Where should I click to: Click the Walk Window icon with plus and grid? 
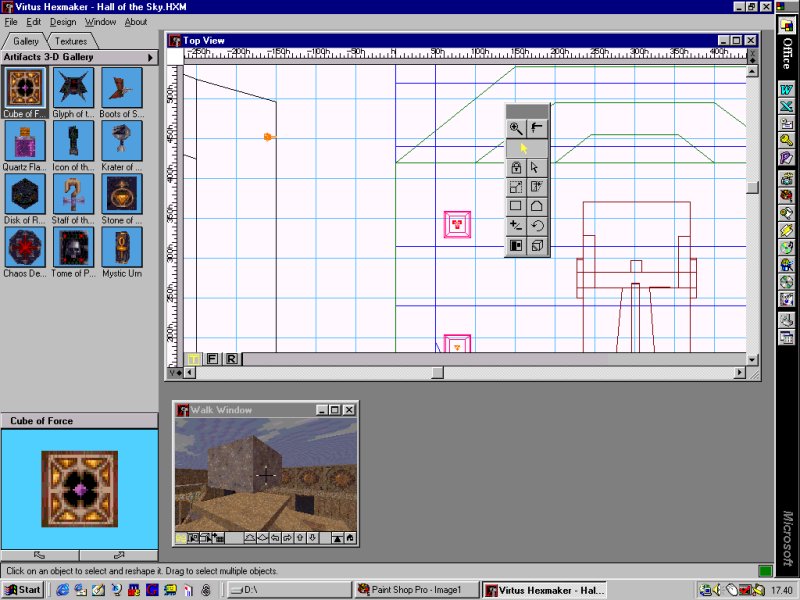(x=218, y=538)
